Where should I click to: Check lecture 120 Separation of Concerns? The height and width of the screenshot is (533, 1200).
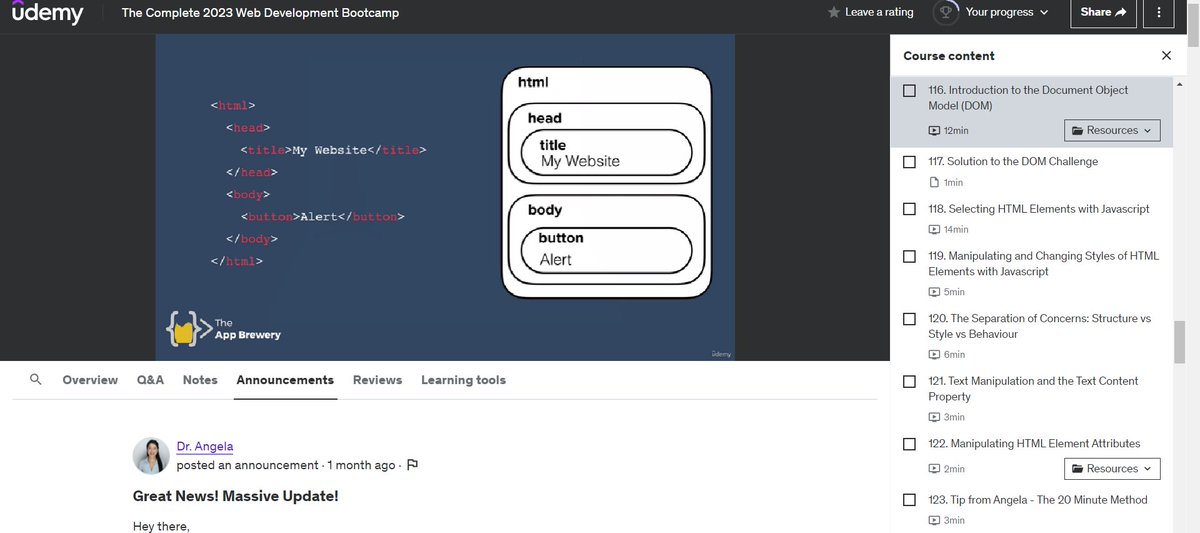tap(909, 319)
